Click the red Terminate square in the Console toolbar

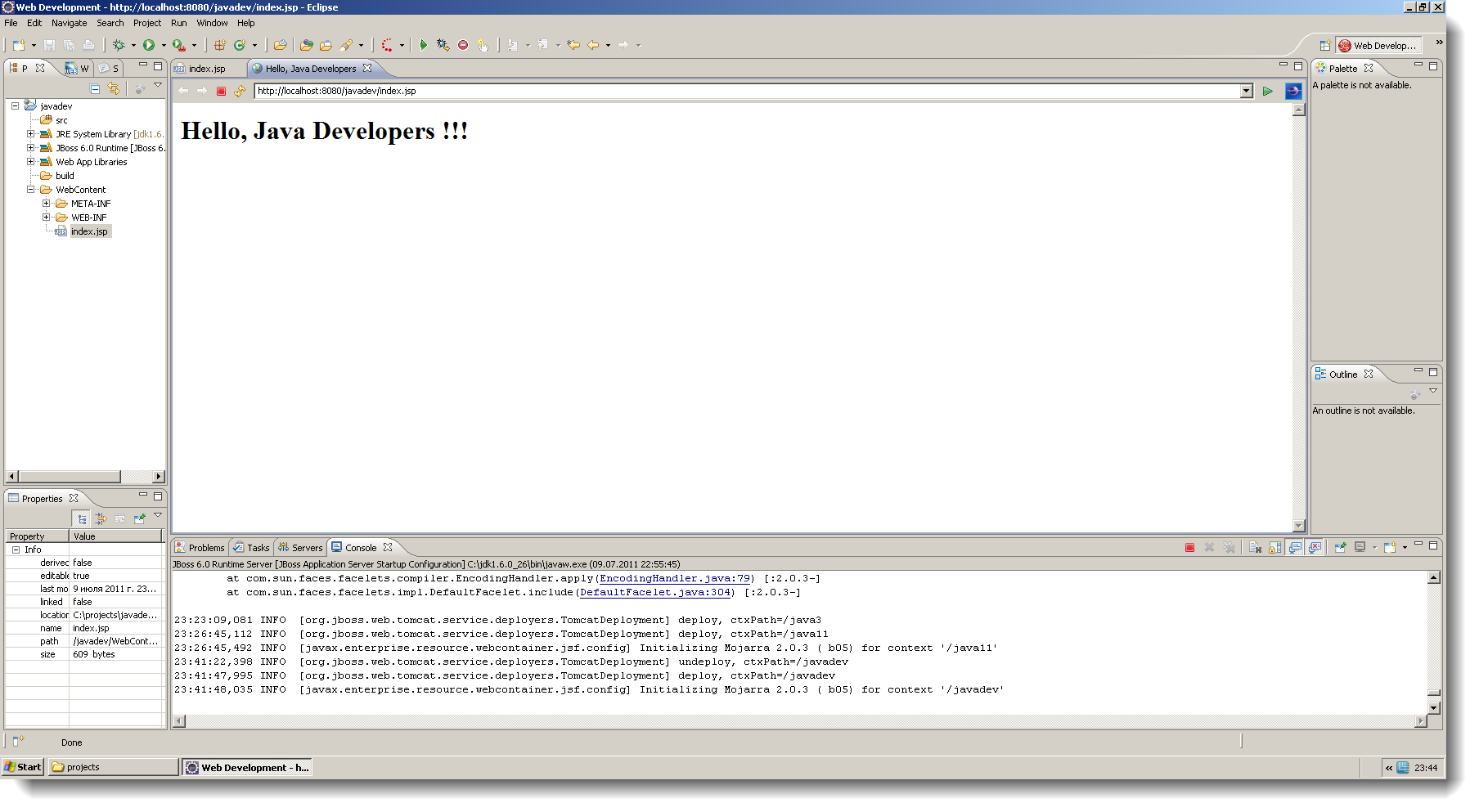[x=1189, y=547]
